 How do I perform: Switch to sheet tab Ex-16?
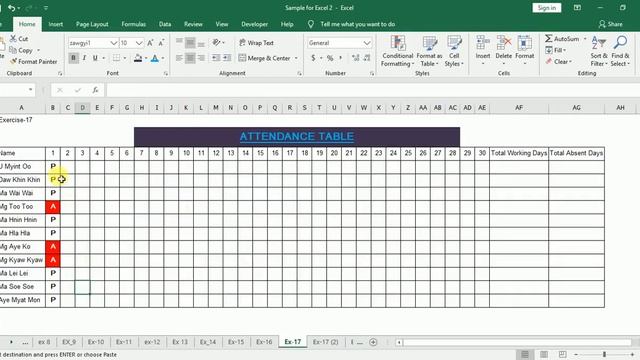click(264, 342)
